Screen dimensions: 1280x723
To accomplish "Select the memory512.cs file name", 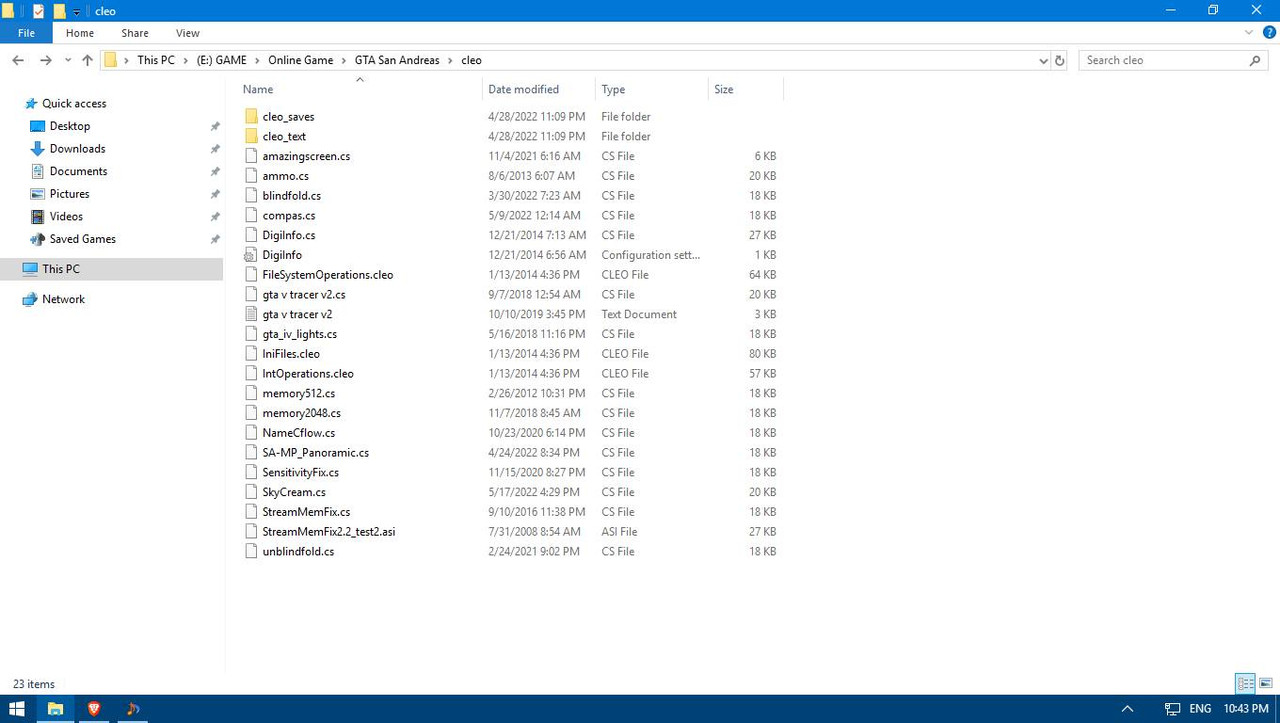I will coord(299,394).
